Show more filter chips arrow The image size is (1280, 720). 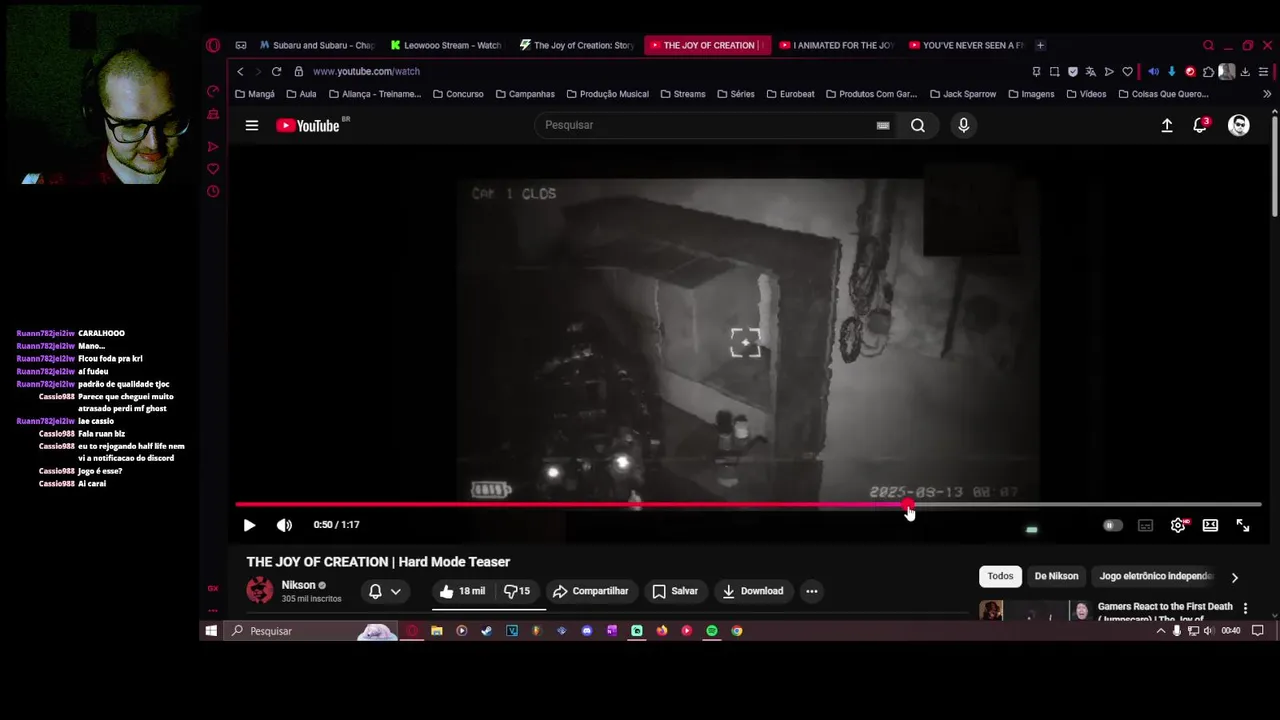pos(1235,577)
